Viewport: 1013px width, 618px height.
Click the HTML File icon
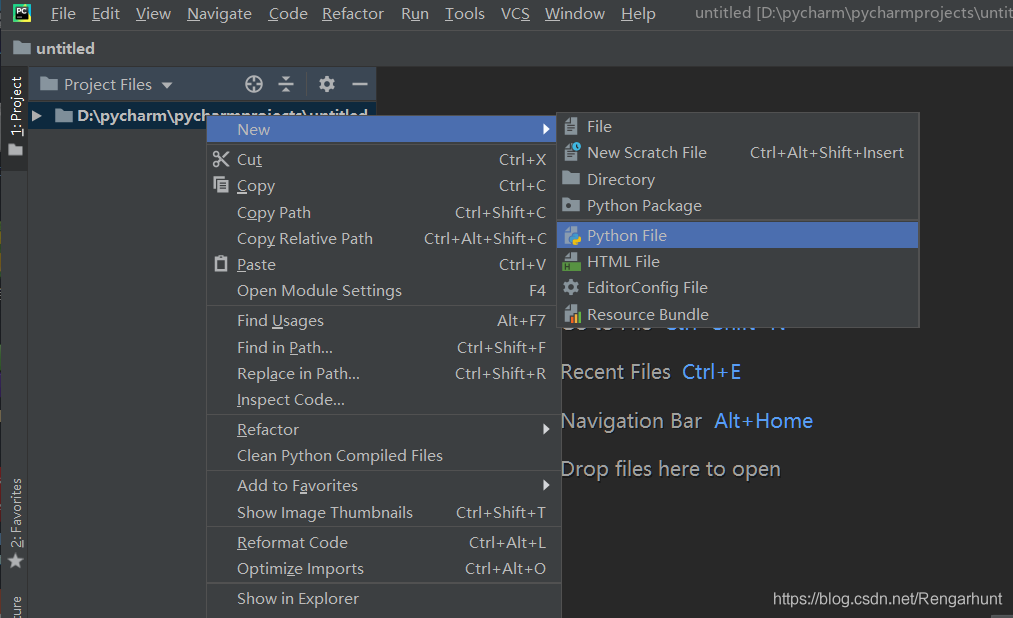572,262
